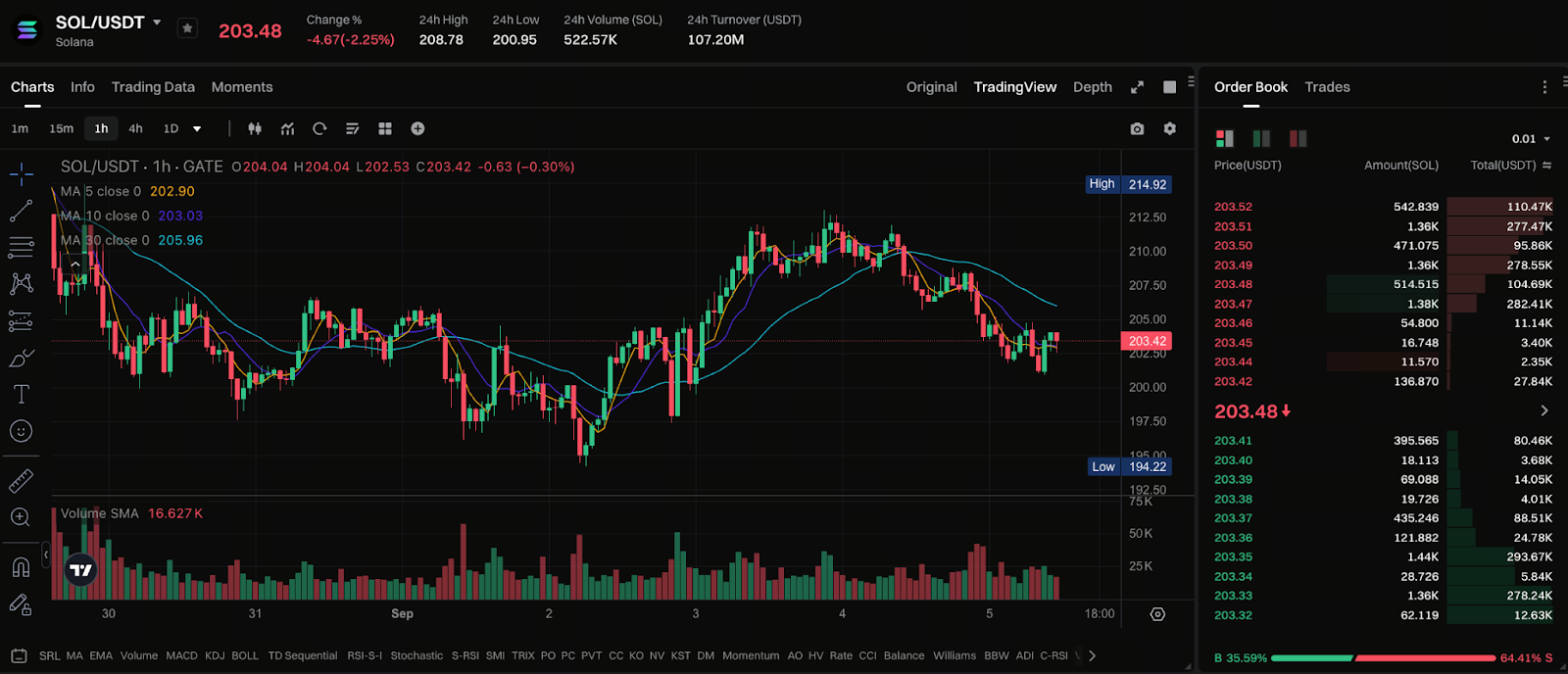
Task: Toggle the KDJ indicator
Action: click(215, 655)
